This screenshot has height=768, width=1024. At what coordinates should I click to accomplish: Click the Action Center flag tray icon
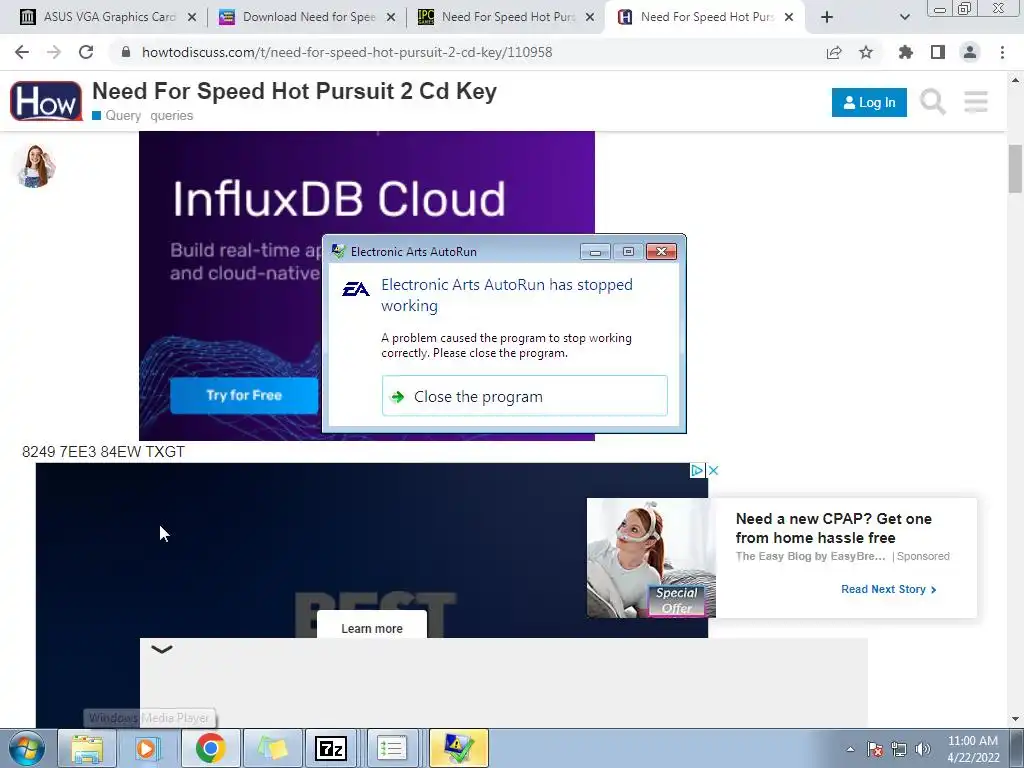[875, 749]
